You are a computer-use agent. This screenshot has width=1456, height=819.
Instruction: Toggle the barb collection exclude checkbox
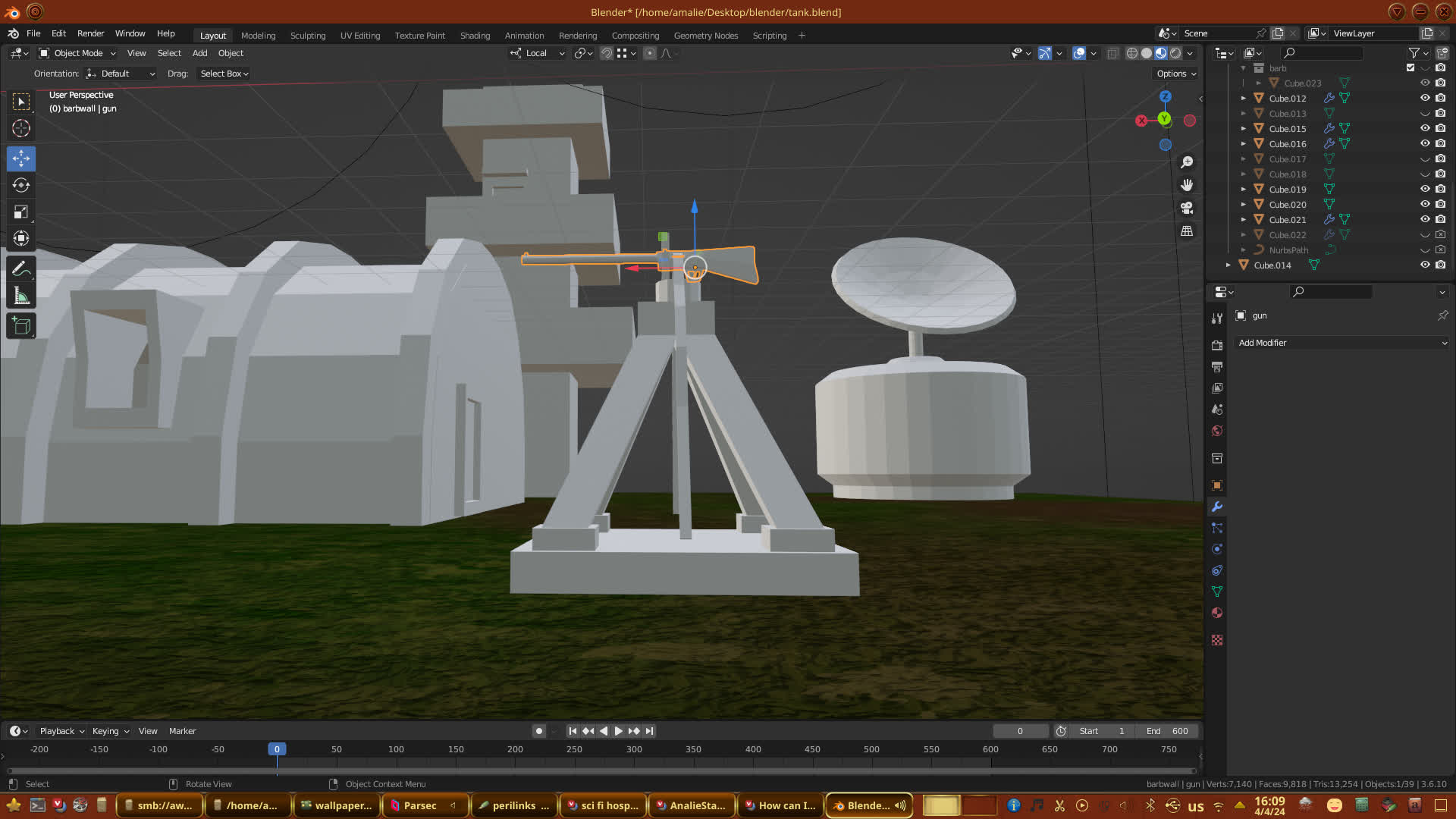[1410, 67]
